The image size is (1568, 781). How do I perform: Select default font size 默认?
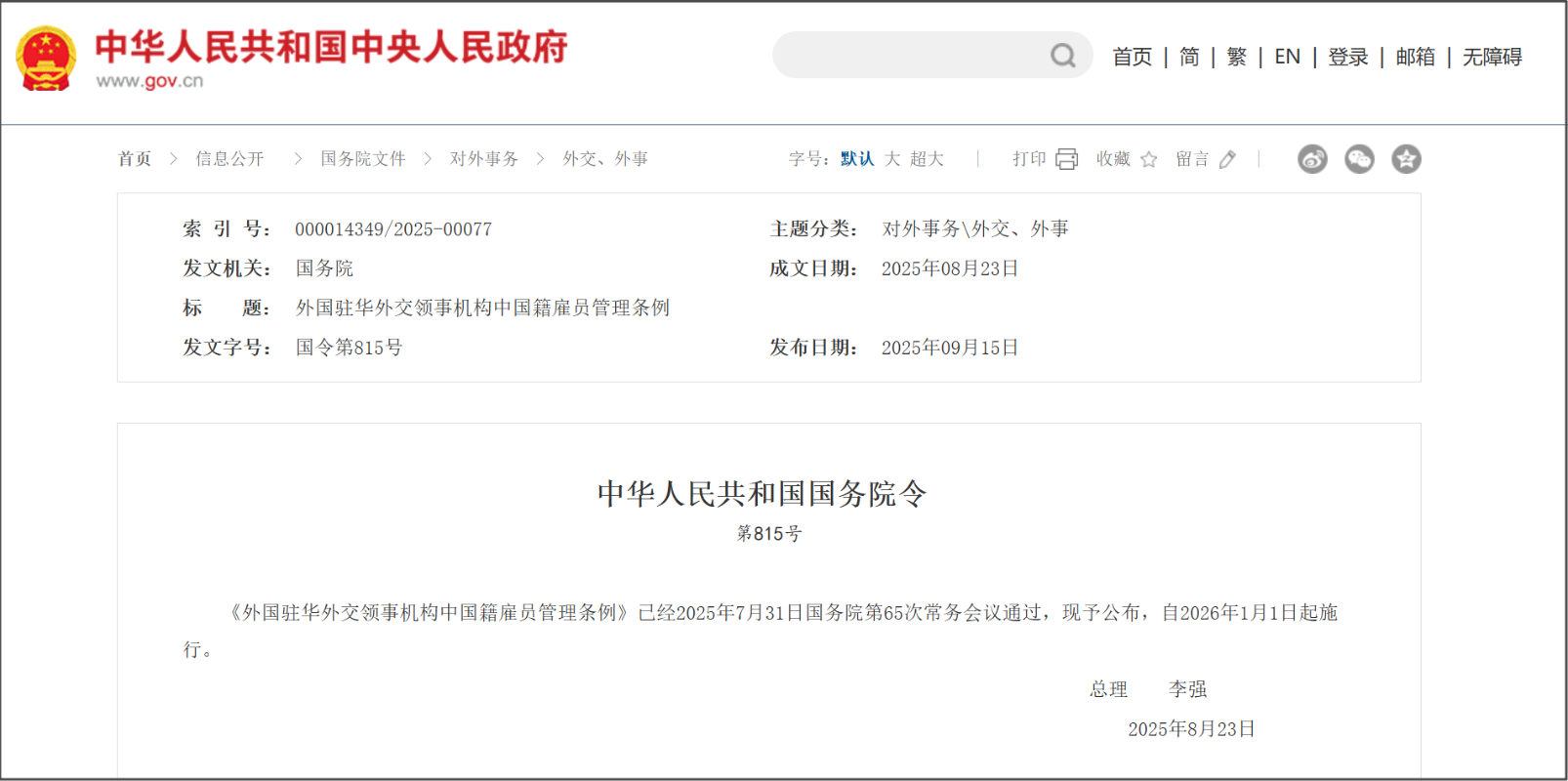tap(856, 159)
